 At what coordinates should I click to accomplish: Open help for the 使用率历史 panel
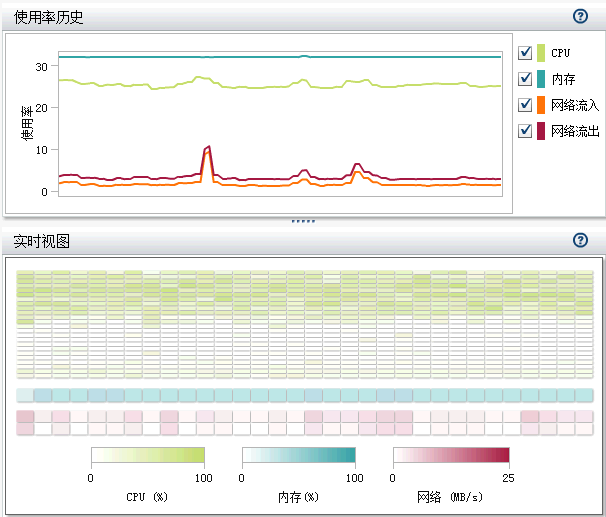point(580,16)
